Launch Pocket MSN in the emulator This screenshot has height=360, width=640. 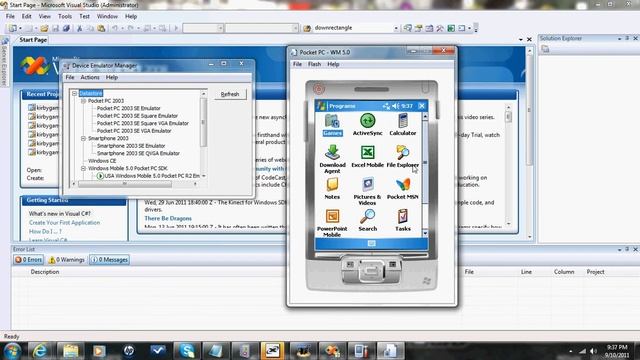tap(402, 189)
